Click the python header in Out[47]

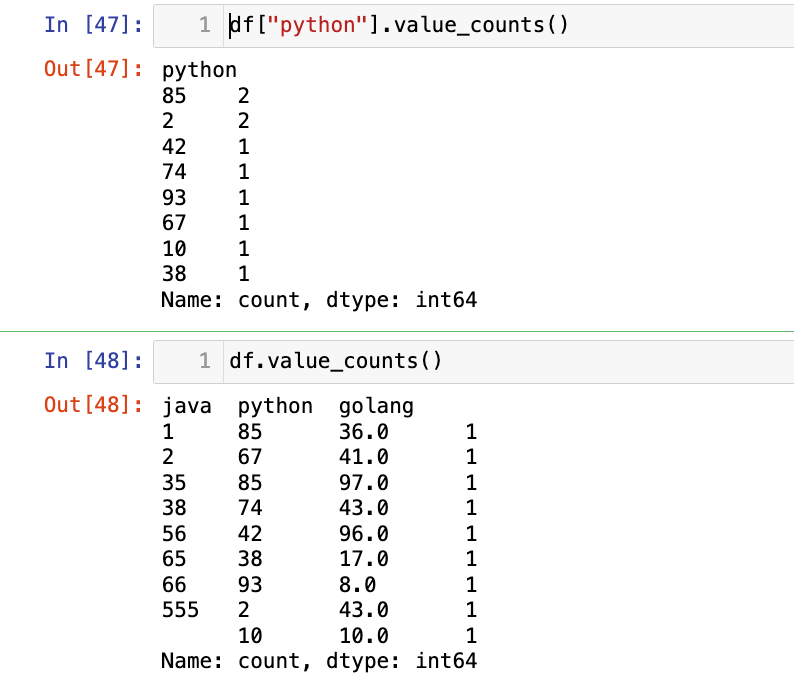[x=199, y=70]
